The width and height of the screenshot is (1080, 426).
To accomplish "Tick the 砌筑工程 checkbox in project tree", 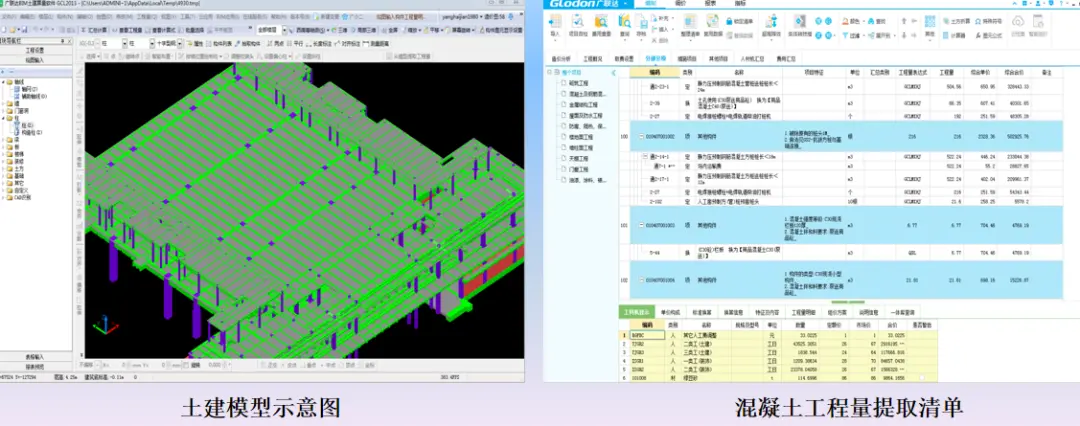I will coord(563,83).
